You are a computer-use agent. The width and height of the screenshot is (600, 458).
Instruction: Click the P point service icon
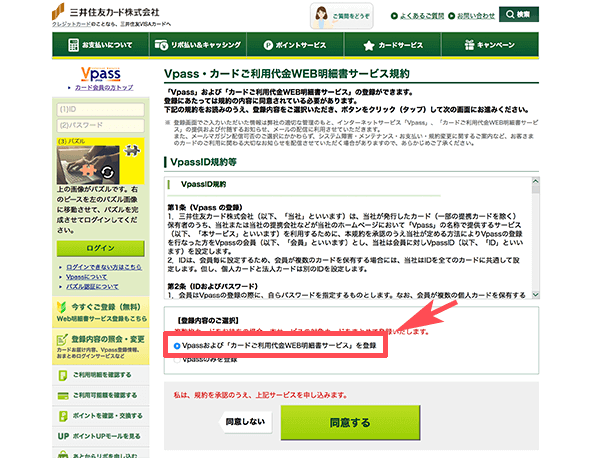268,45
